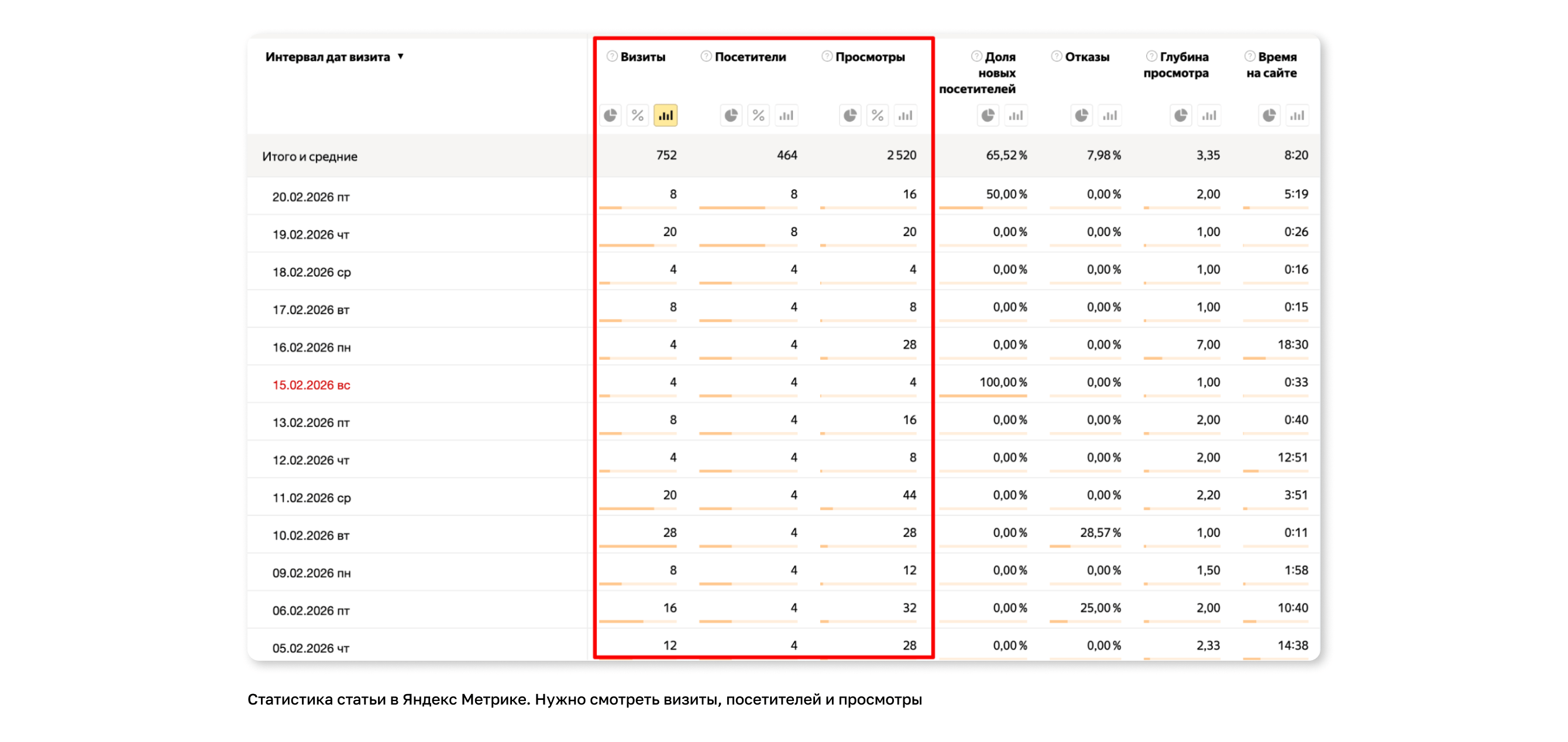Click the bar chart icon under Отказы
This screenshot has width=1568, height=742.
1110,115
